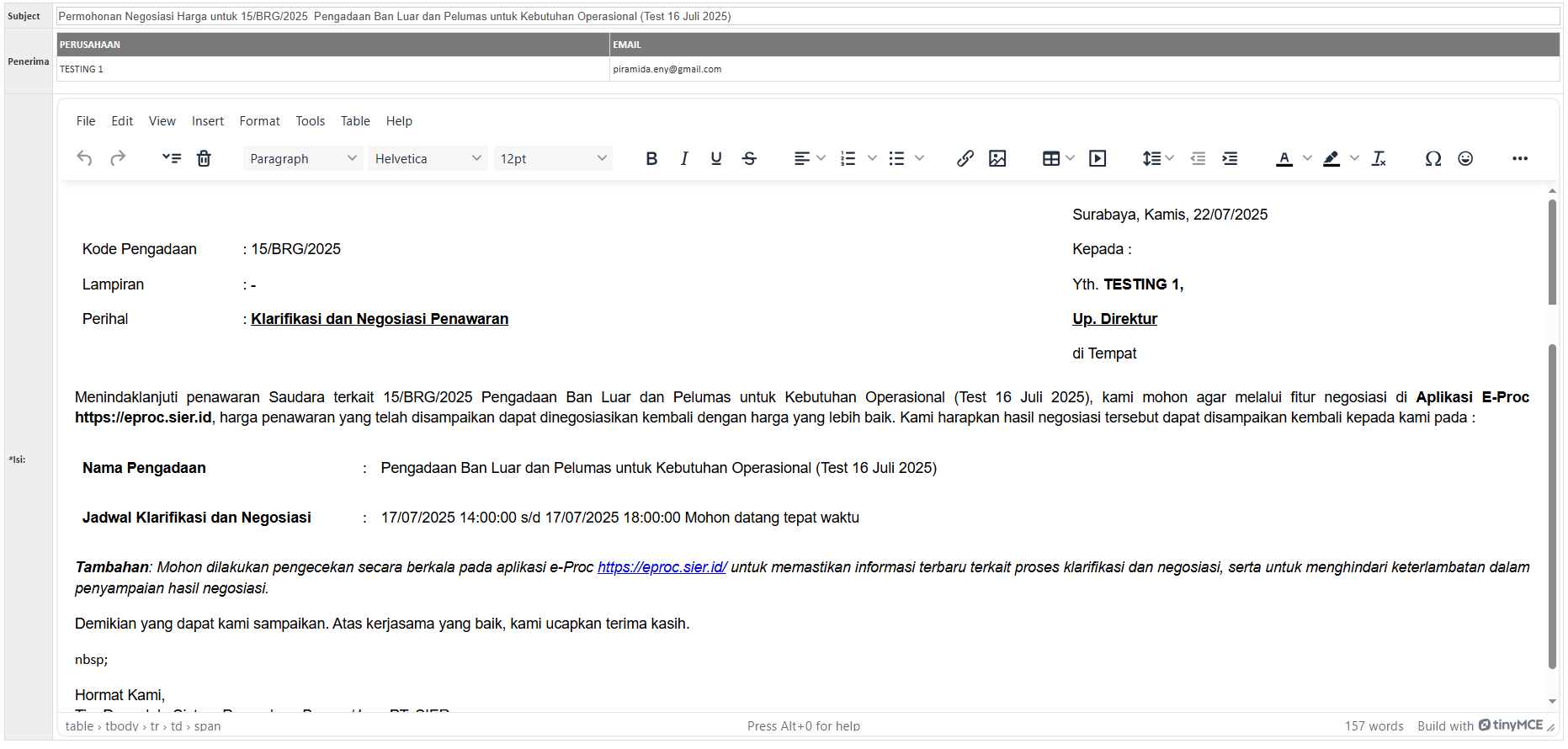
Task: Click the Redo arrow icon
Action: pos(118,158)
